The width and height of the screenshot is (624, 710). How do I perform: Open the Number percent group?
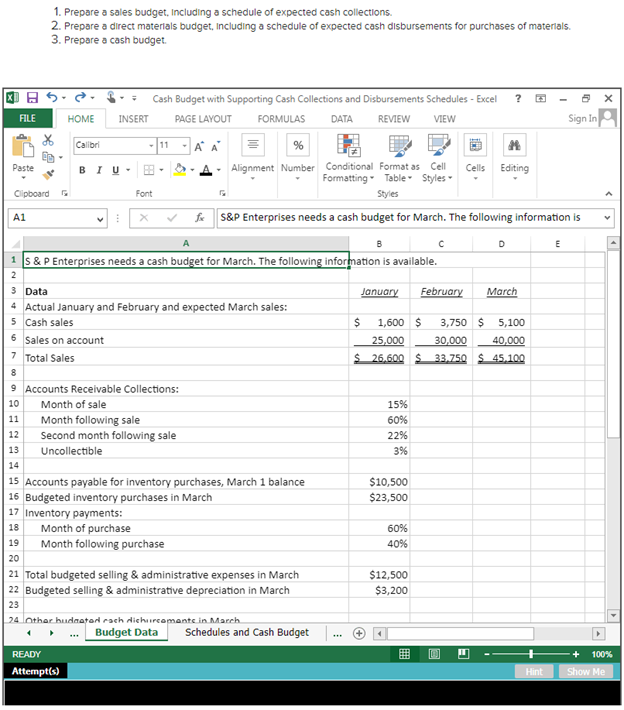(298, 157)
